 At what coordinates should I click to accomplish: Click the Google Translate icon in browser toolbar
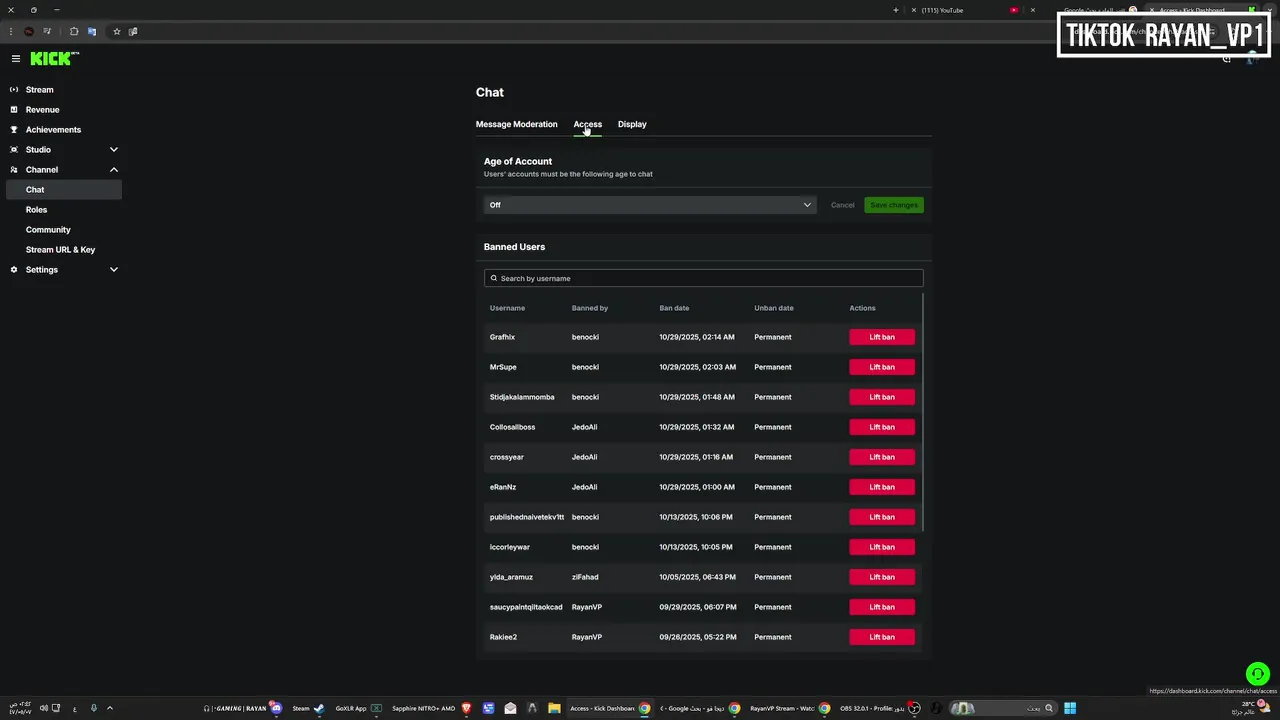(91, 31)
